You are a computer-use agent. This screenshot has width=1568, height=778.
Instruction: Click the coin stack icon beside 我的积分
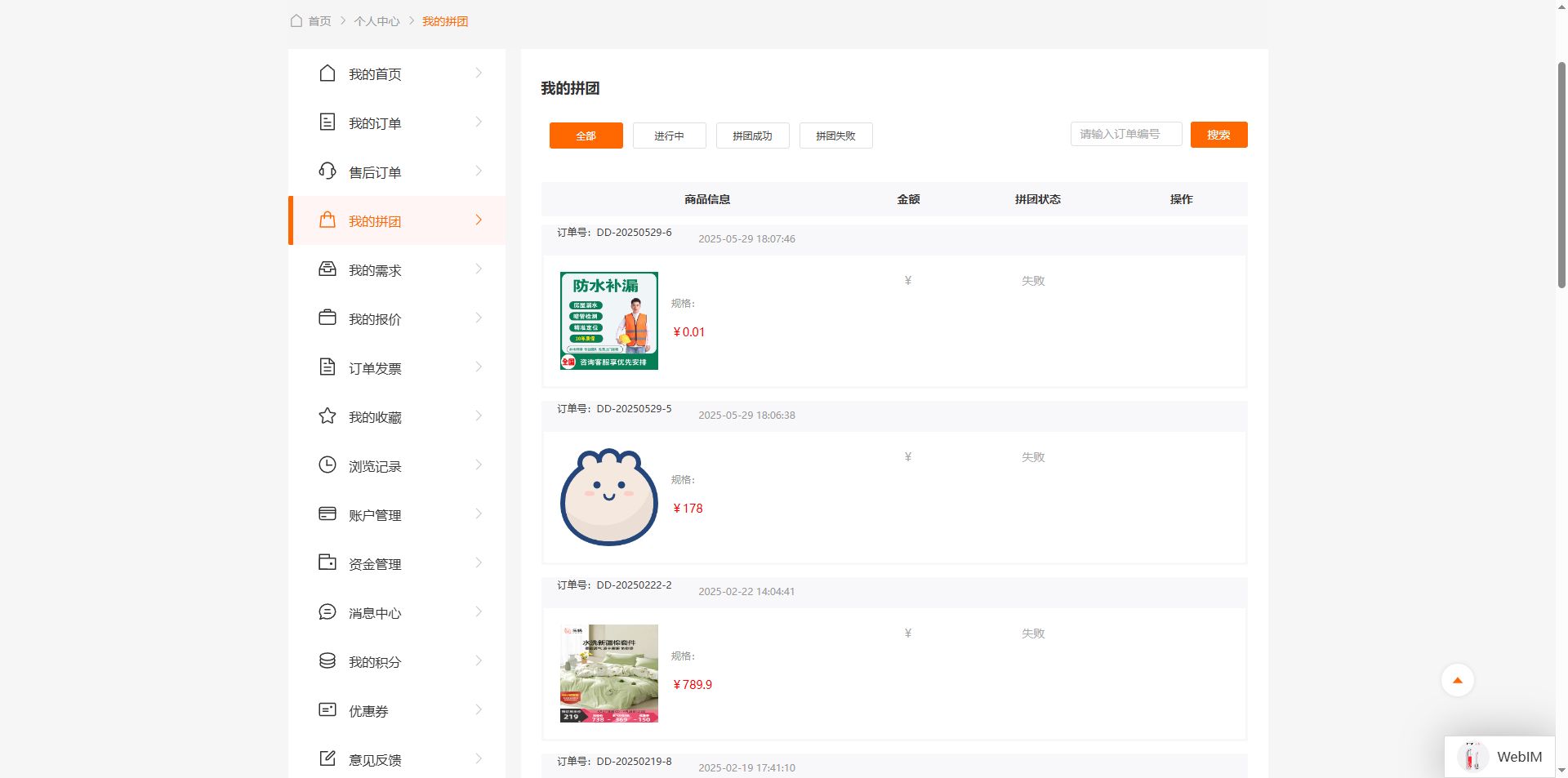click(327, 661)
